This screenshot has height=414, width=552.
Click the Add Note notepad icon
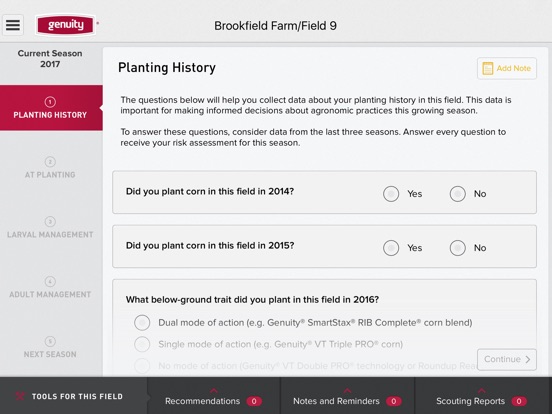[x=488, y=68]
